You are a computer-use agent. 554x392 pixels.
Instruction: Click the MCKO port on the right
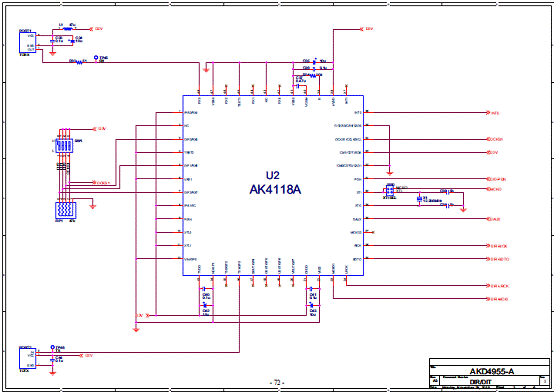coord(494,189)
